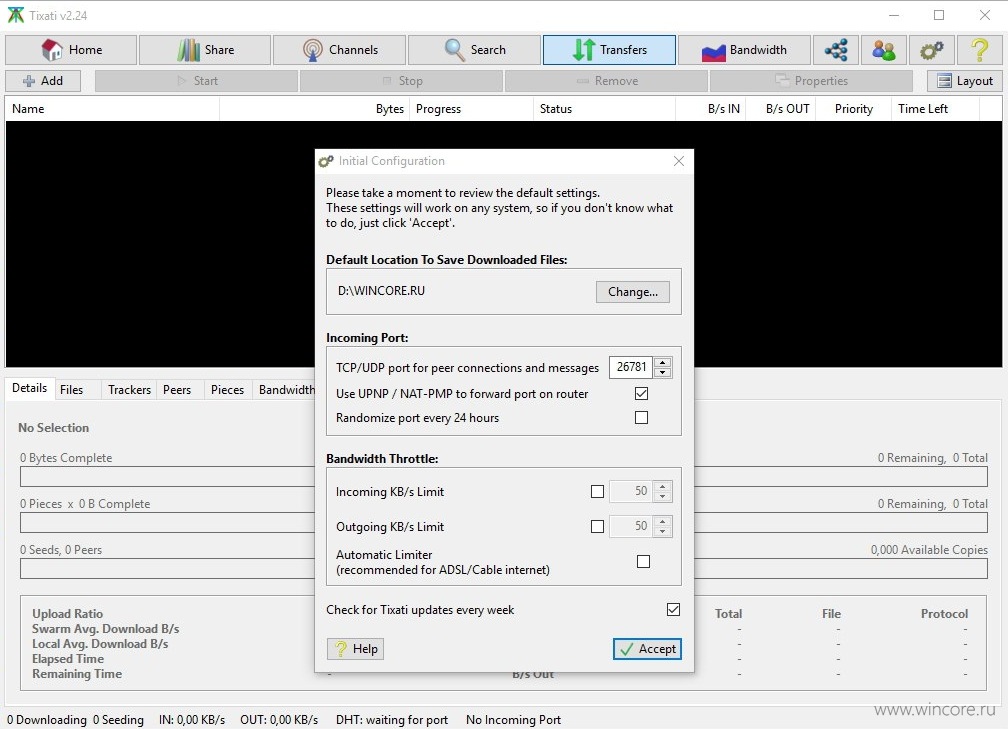The image size is (1008, 729).
Task: Switch to the Trackers tab
Action: (x=129, y=390)
